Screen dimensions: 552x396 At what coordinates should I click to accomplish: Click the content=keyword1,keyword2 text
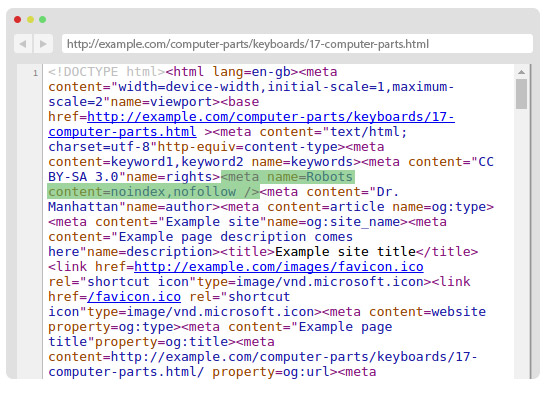point(146,162)
